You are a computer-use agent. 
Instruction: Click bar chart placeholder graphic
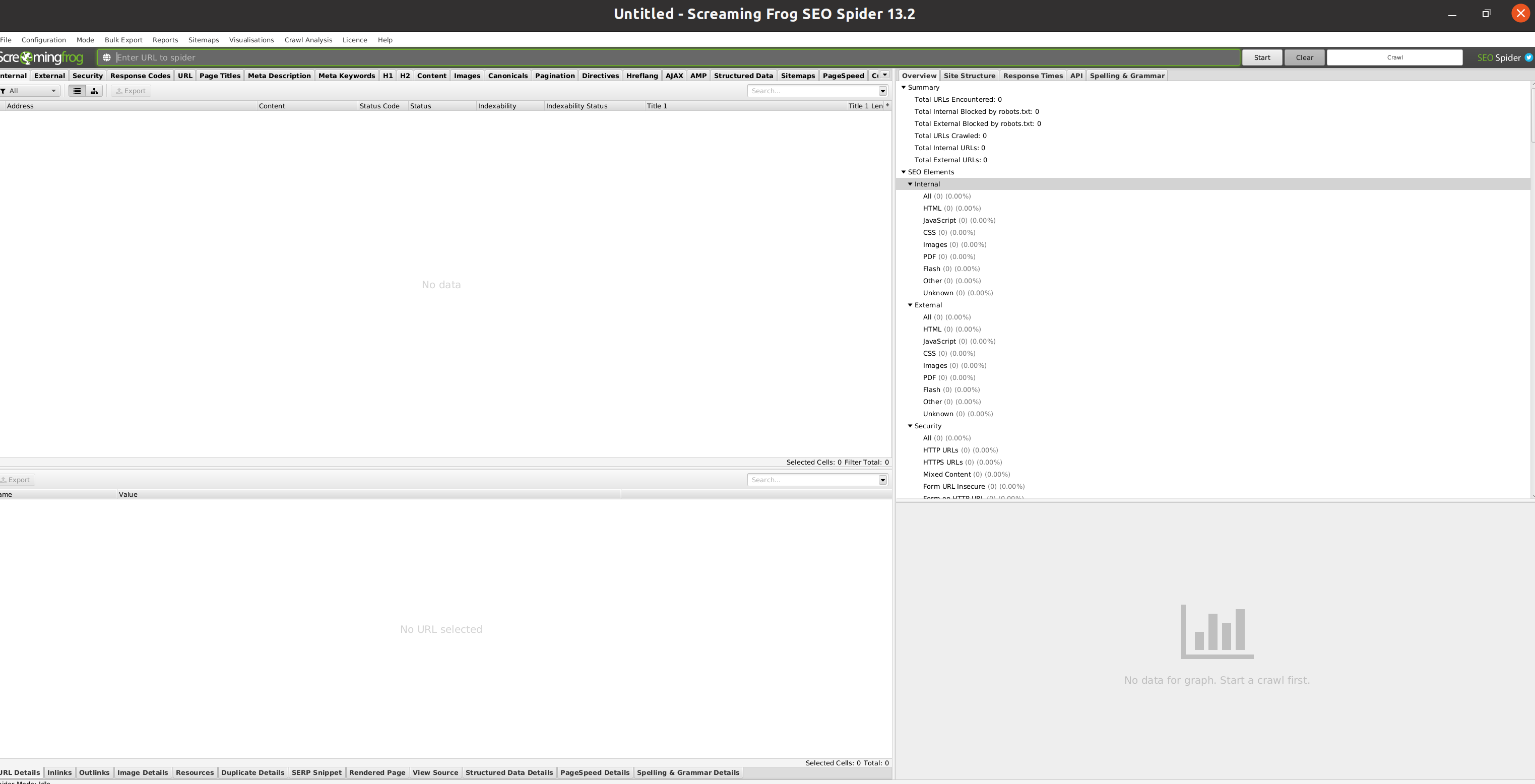point(1217,631)
